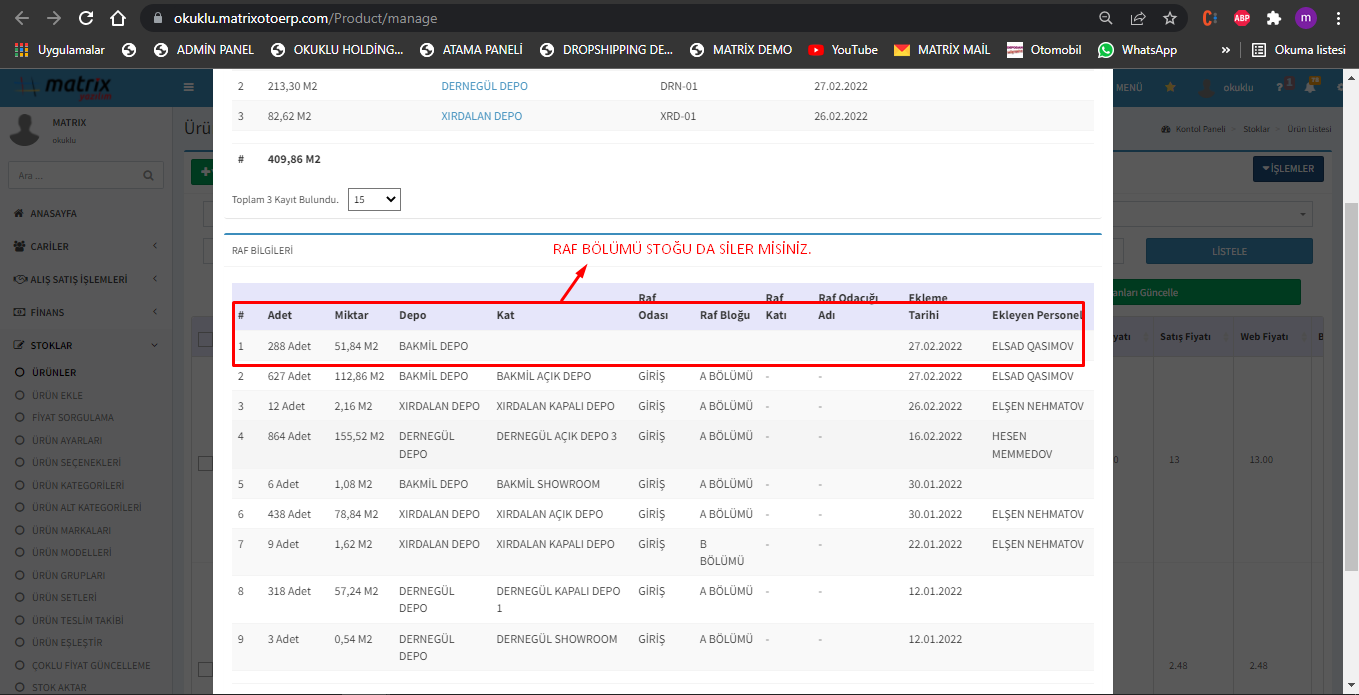Click the notifications bell icon

[x=1310, y=87]
